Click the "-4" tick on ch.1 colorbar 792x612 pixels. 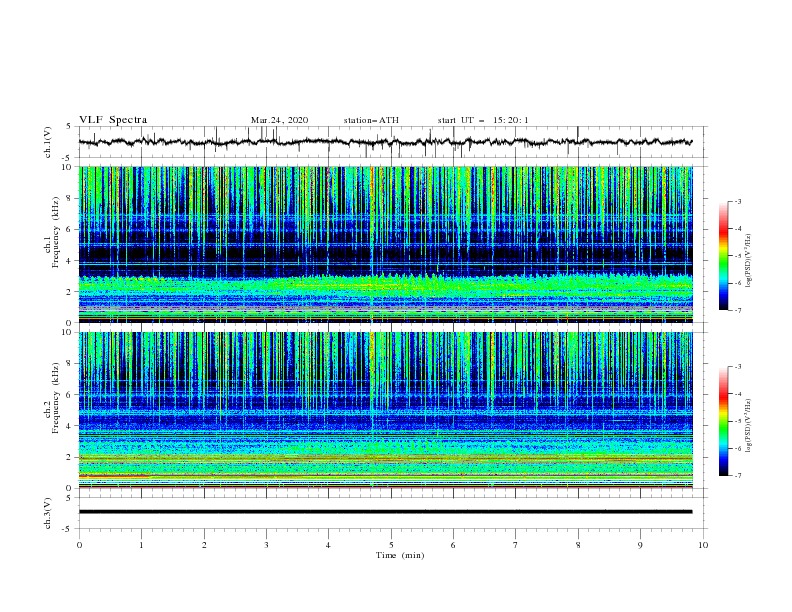point(737,229)
